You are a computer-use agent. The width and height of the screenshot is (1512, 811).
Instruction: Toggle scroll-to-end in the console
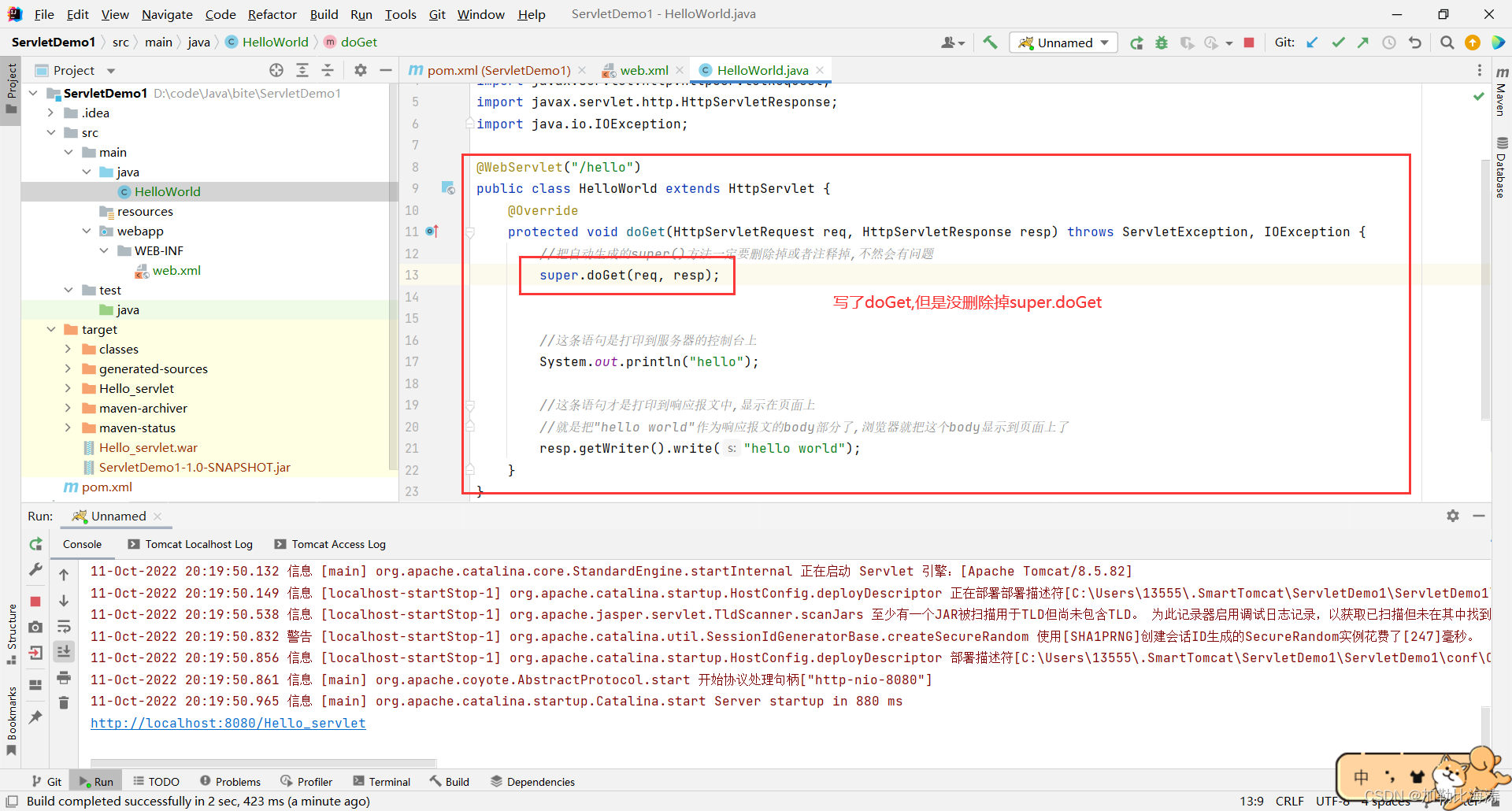[x=64, y=651]
